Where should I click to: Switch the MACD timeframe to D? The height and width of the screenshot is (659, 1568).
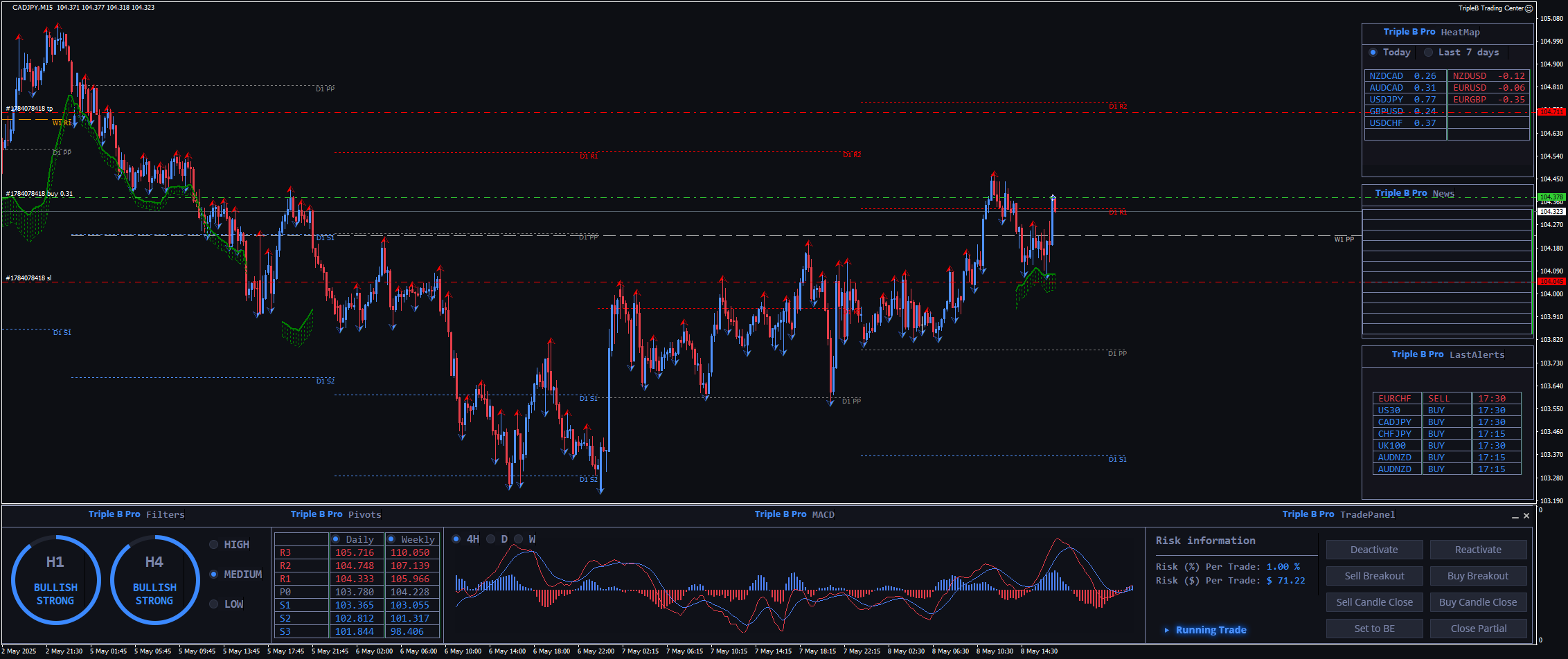(490, 539)
